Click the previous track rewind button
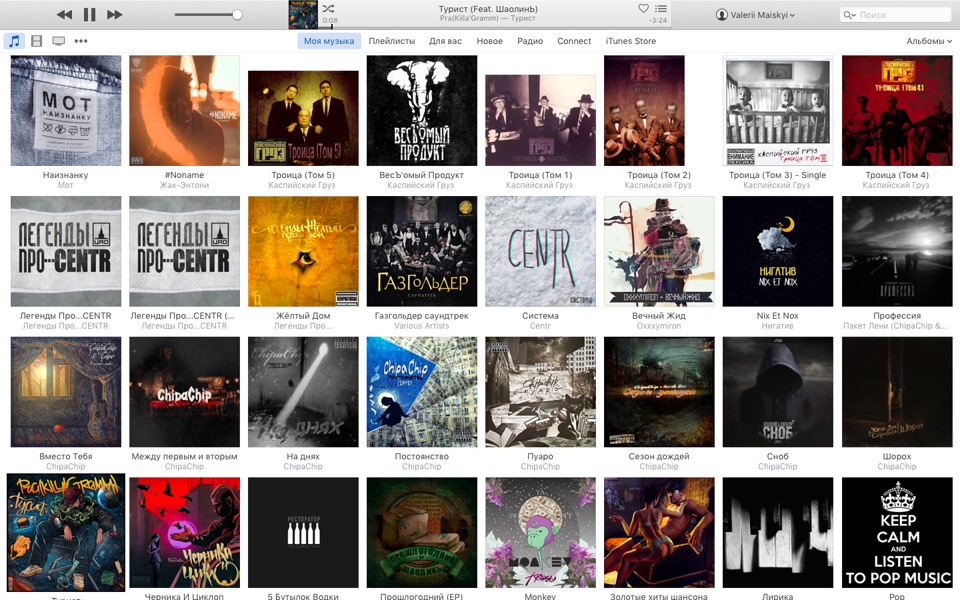Image resolution: width=960 pixels, height=600 pixels. pyautogui.click(x=64, y=14)
